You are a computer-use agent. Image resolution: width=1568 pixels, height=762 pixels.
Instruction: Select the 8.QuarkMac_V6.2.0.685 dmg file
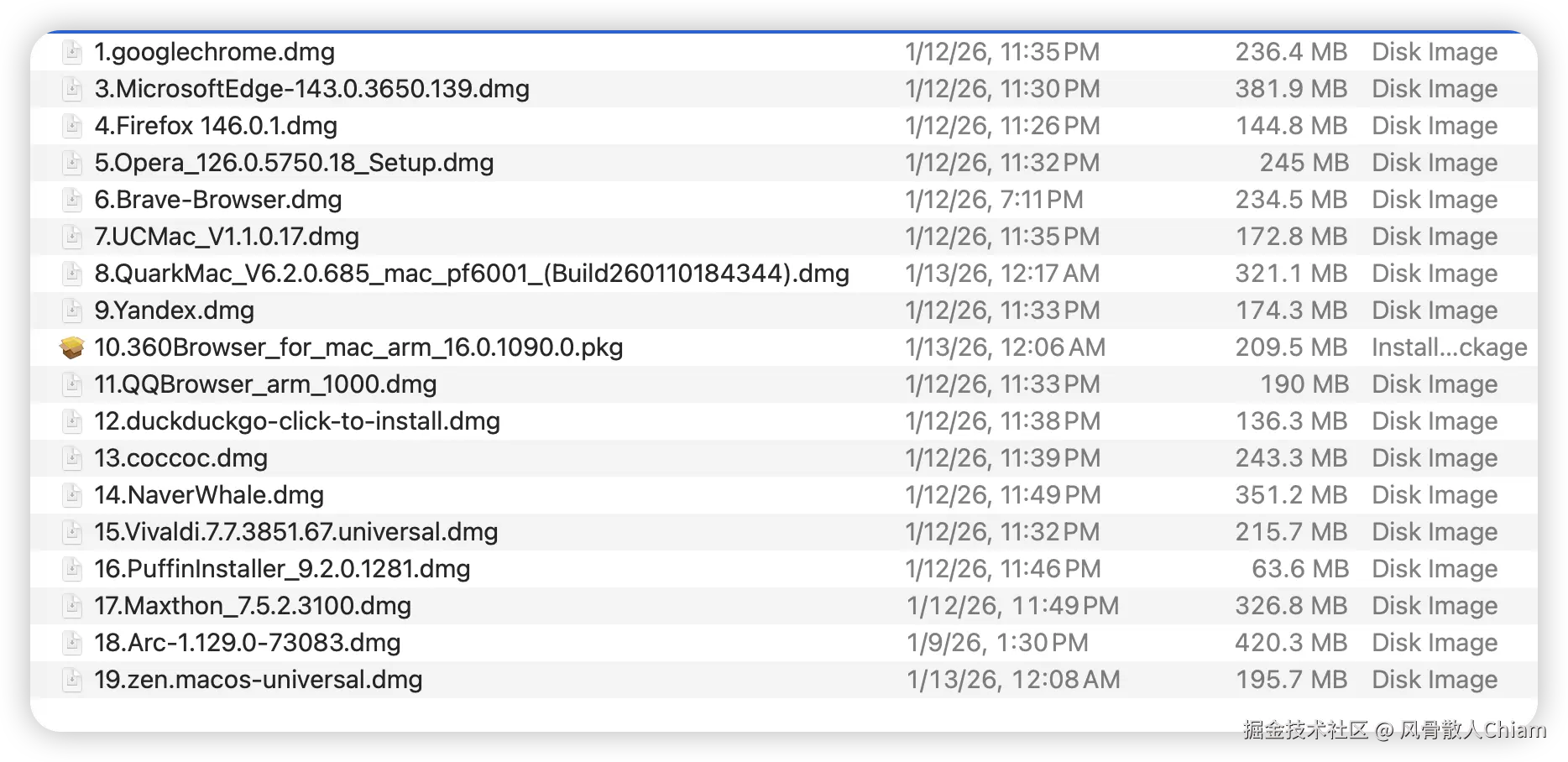472,274
